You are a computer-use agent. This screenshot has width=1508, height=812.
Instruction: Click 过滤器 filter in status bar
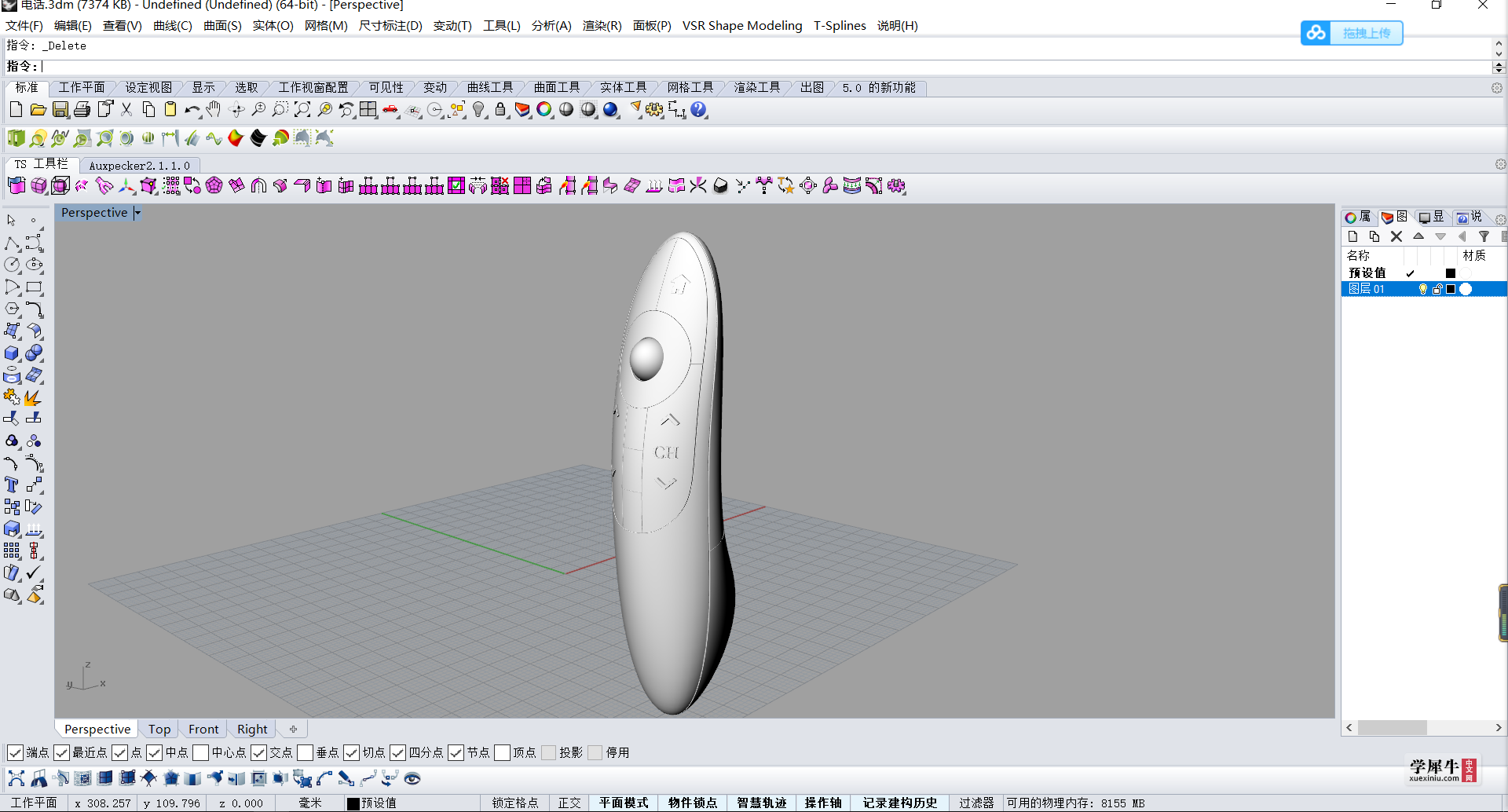tap(976, 803)
